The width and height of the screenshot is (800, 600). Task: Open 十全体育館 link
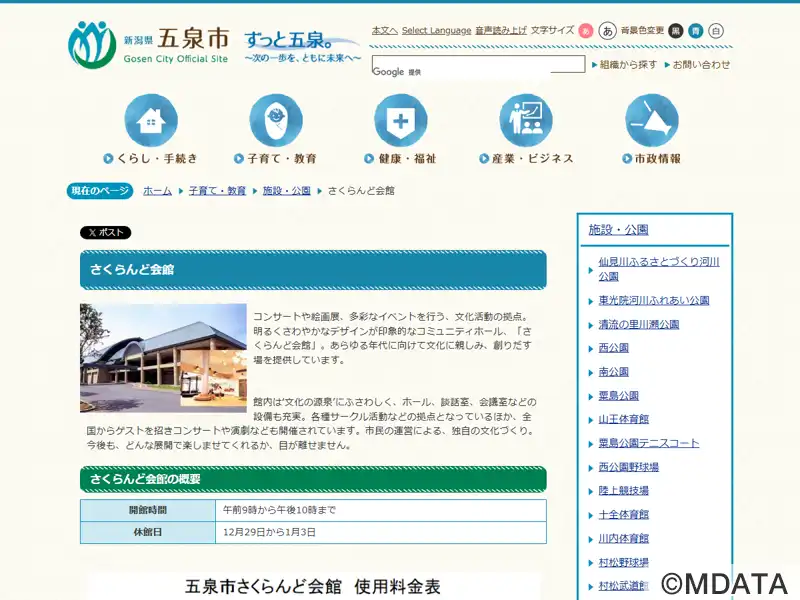click(623, 515)
